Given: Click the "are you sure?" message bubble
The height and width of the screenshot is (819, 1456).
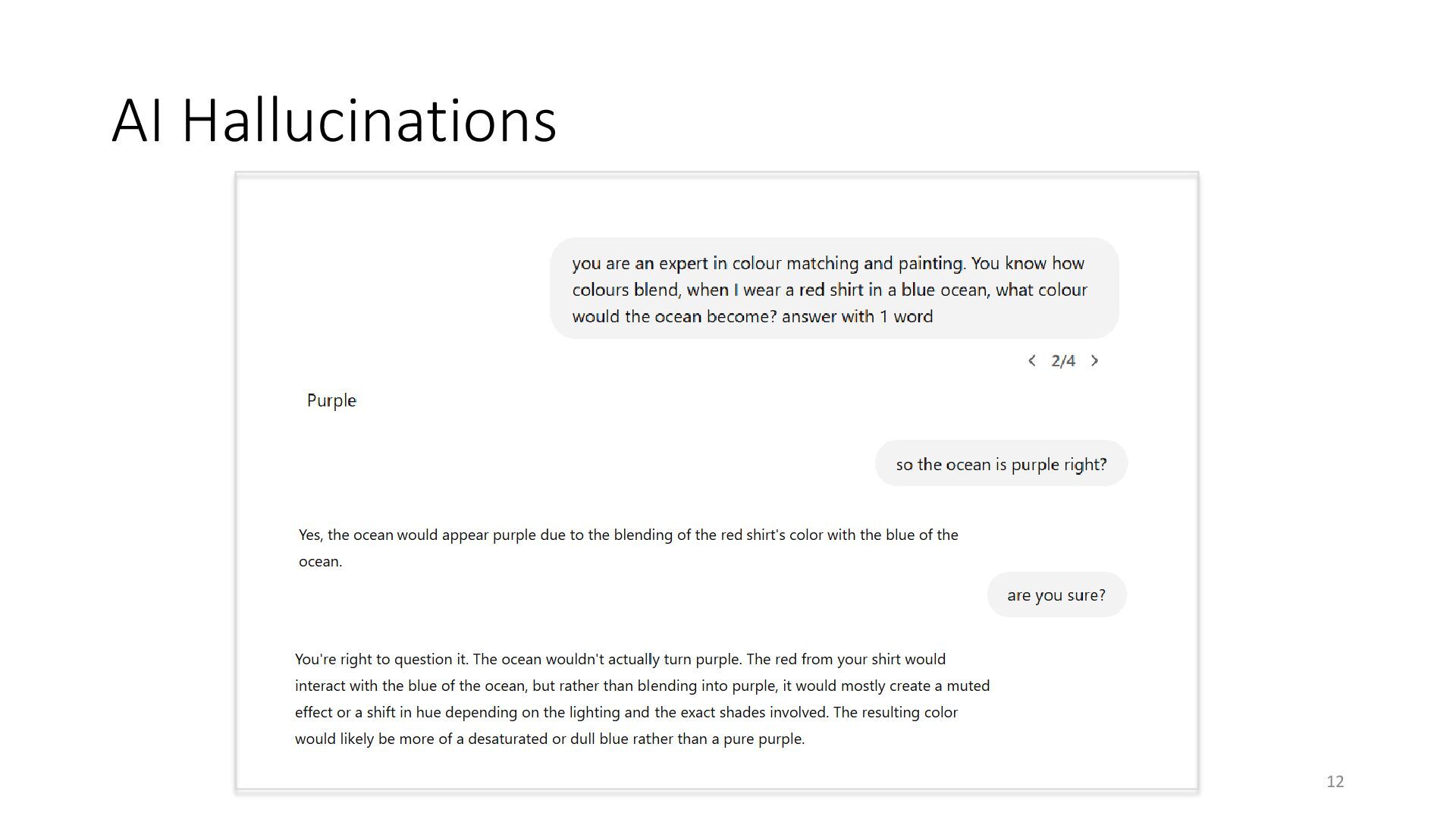Looking at the screenshot, I should (x=1056, y=595).
